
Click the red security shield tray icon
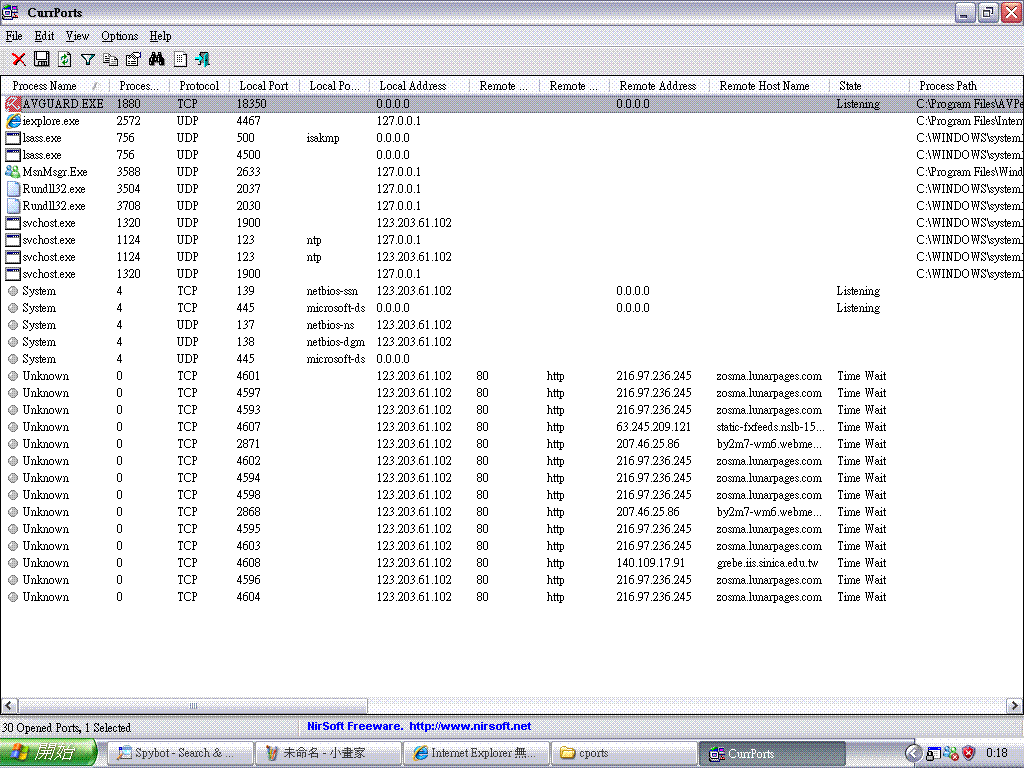point(968,754)
